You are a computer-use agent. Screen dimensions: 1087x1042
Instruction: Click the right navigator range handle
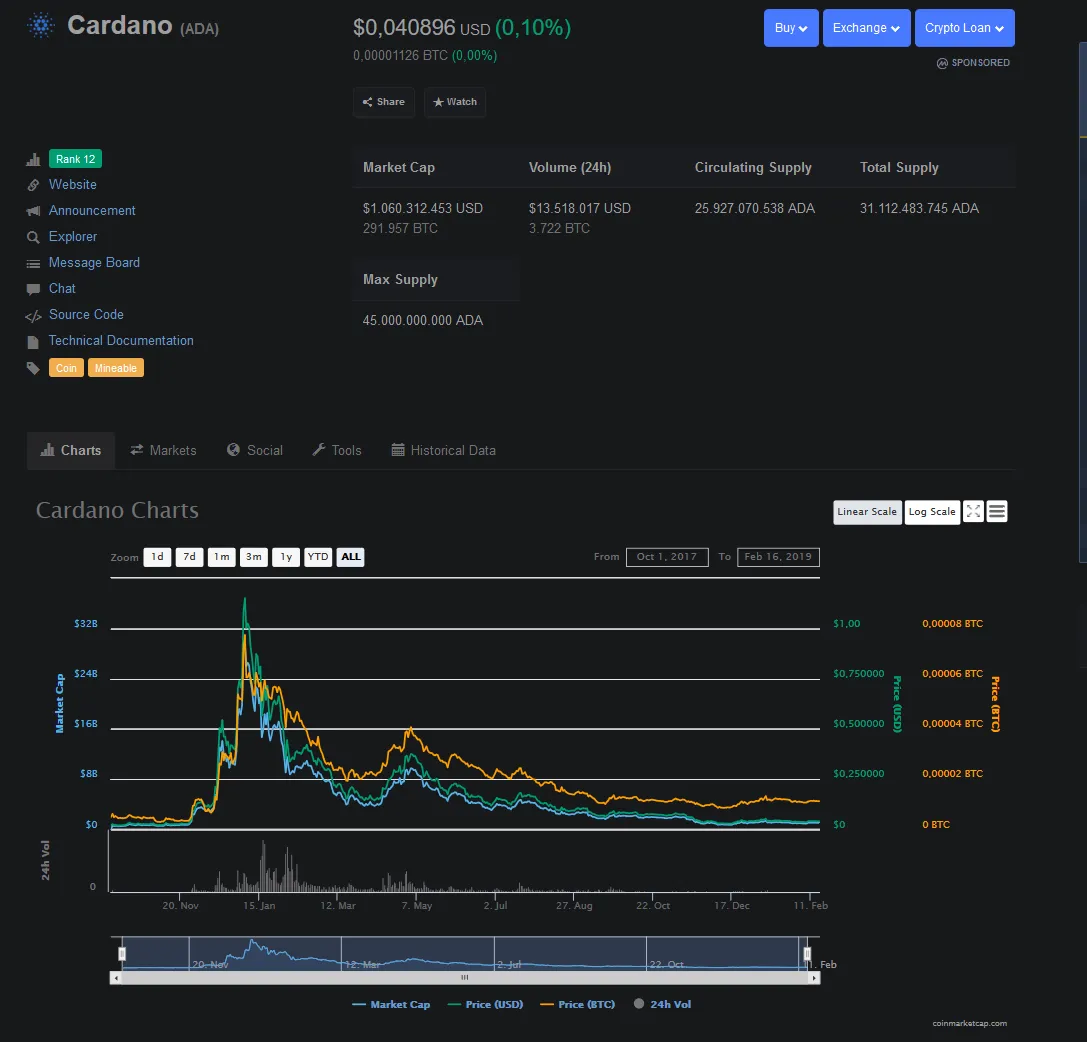point(807,954)
